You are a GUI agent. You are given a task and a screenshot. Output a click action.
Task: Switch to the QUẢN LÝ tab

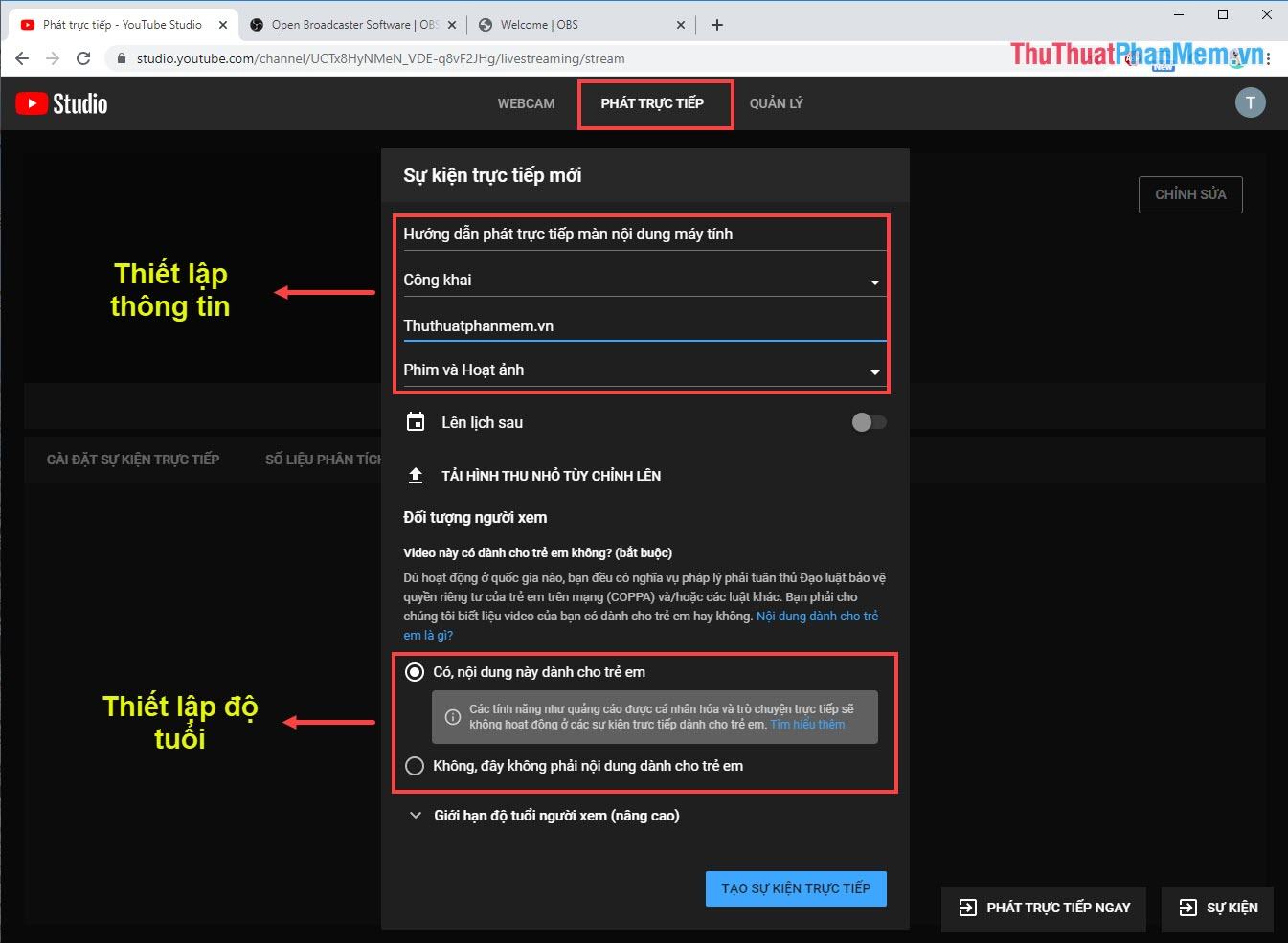point(777,103)
